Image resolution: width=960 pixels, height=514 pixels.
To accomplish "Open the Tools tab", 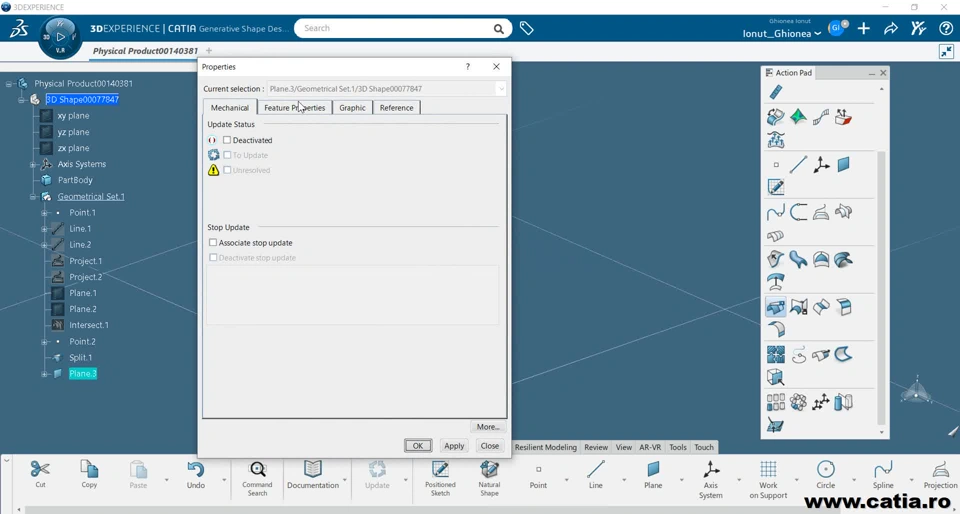I will (x=678, y=447).
